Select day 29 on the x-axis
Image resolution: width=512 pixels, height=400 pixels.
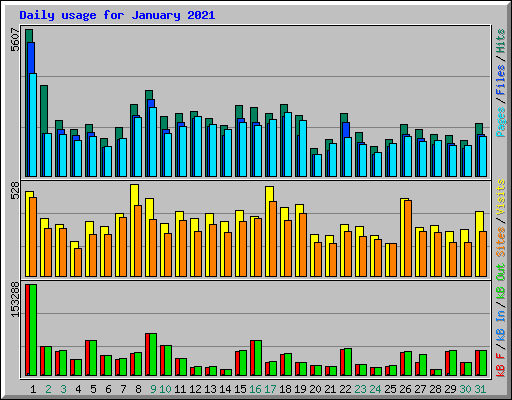point(450,389)
